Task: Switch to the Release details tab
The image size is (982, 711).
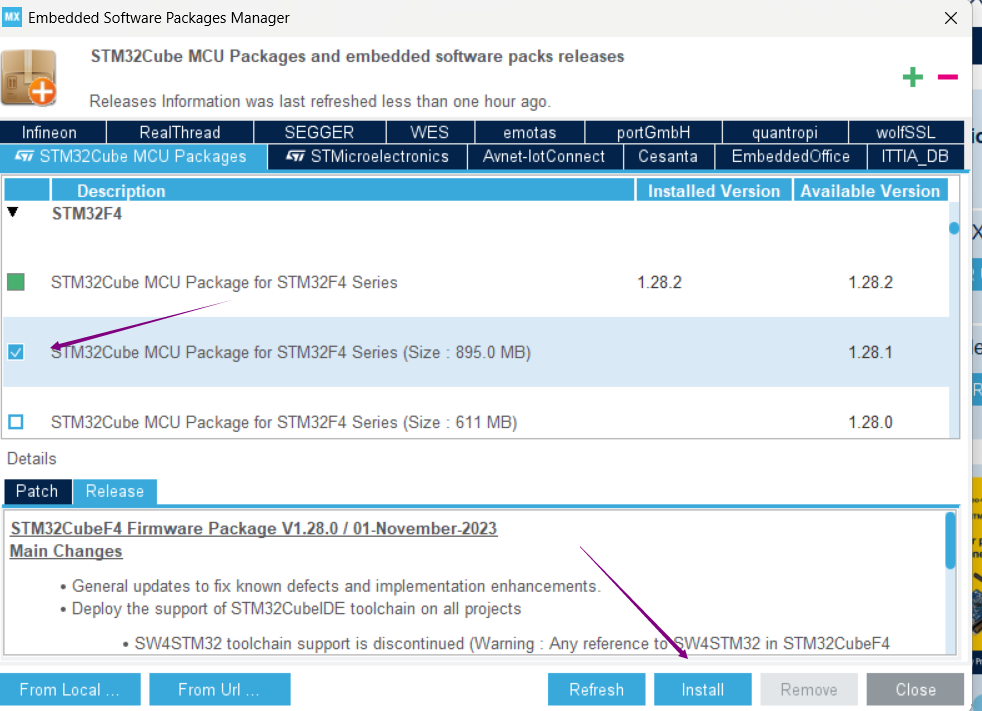Action: (115, 491)
